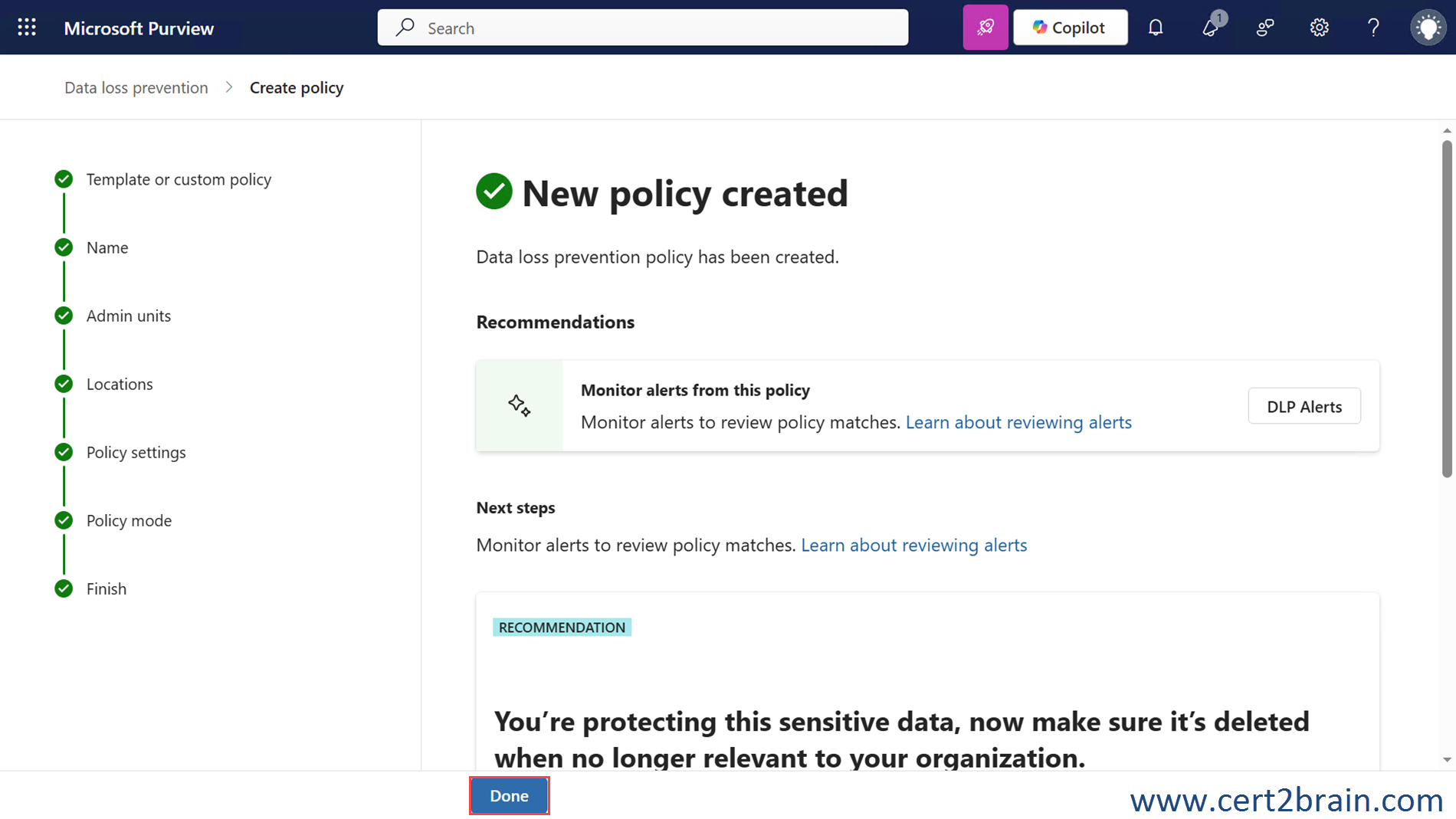Open the feedback people icon in header

1265,28
